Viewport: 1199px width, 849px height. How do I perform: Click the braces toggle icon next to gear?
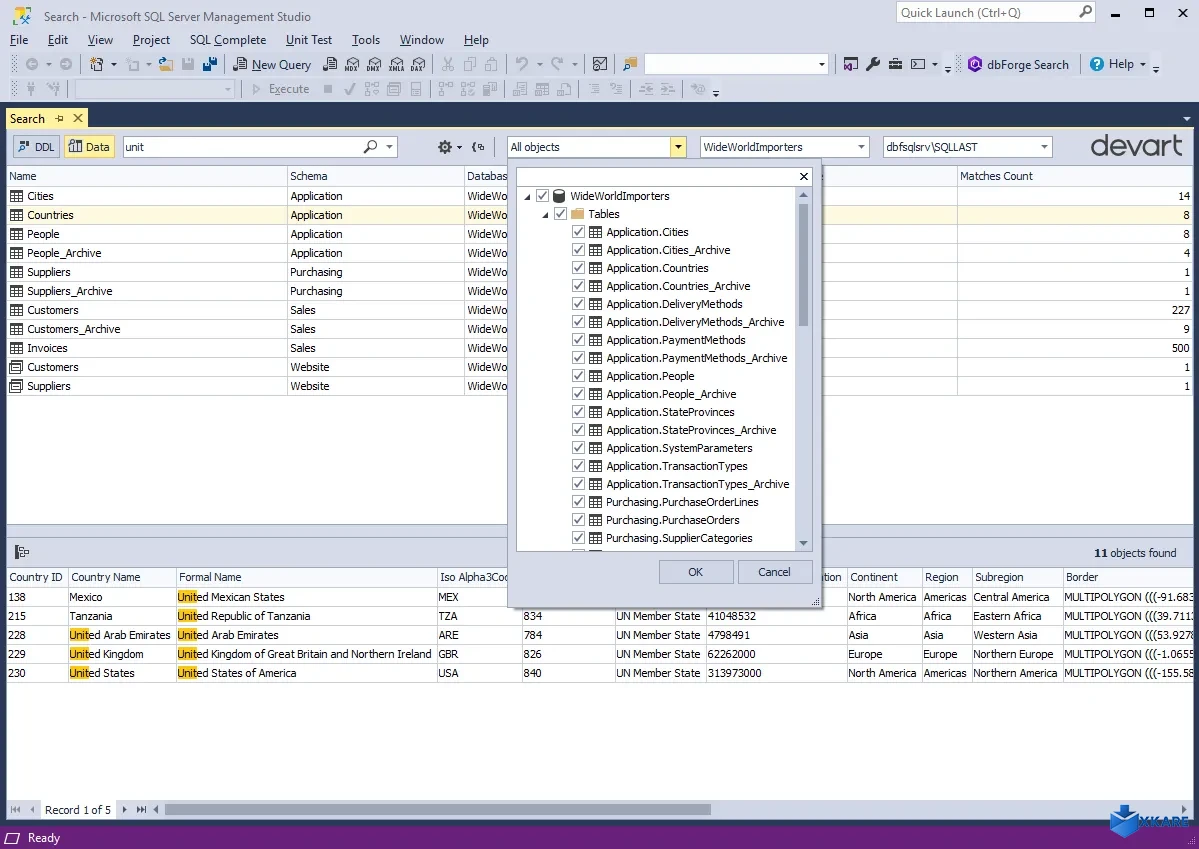click(x=479, y=147)
